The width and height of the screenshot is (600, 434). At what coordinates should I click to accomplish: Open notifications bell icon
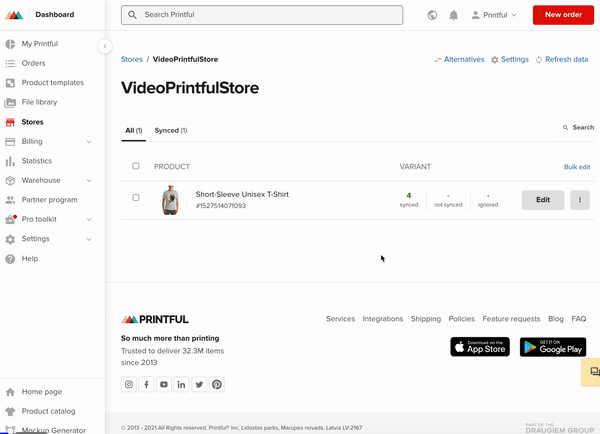(x=453, y=15)
